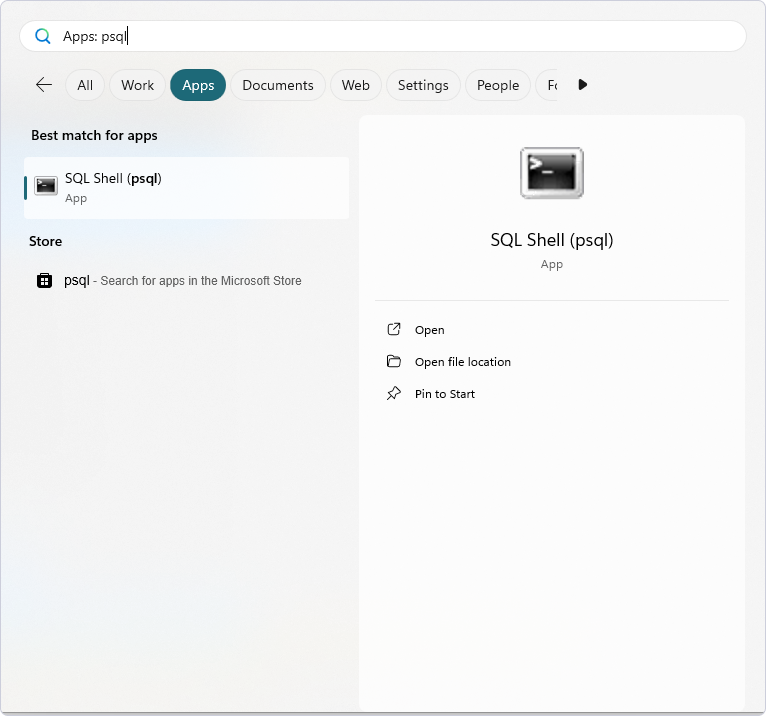The height and width of the screenshot is (716, 766).
Task: Click the Pin to Start pushpin icon
Action: click(394, 394)
